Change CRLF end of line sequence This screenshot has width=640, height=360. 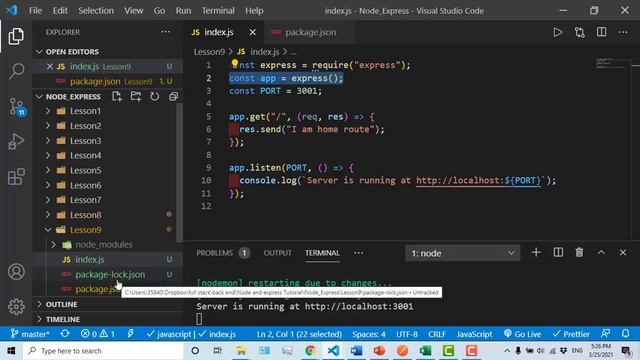click(x=437, y=334)
